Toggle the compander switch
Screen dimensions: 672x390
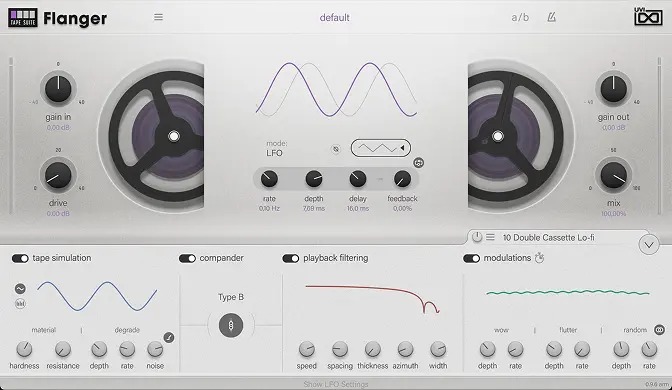pyautogui.click(x=187, y=258)
